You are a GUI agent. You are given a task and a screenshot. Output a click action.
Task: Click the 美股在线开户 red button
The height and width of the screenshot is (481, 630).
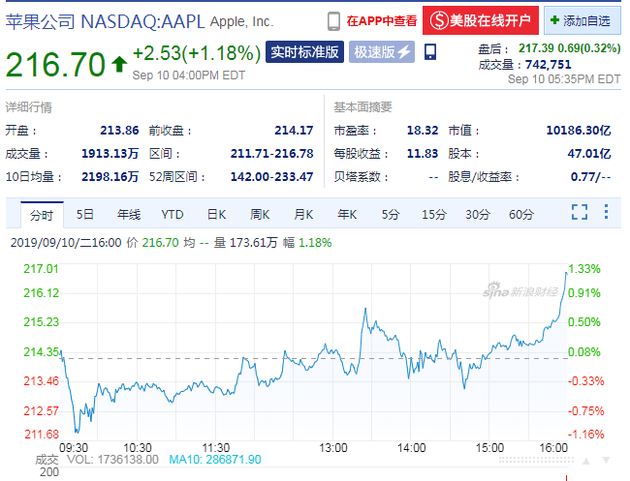(481, 20)
